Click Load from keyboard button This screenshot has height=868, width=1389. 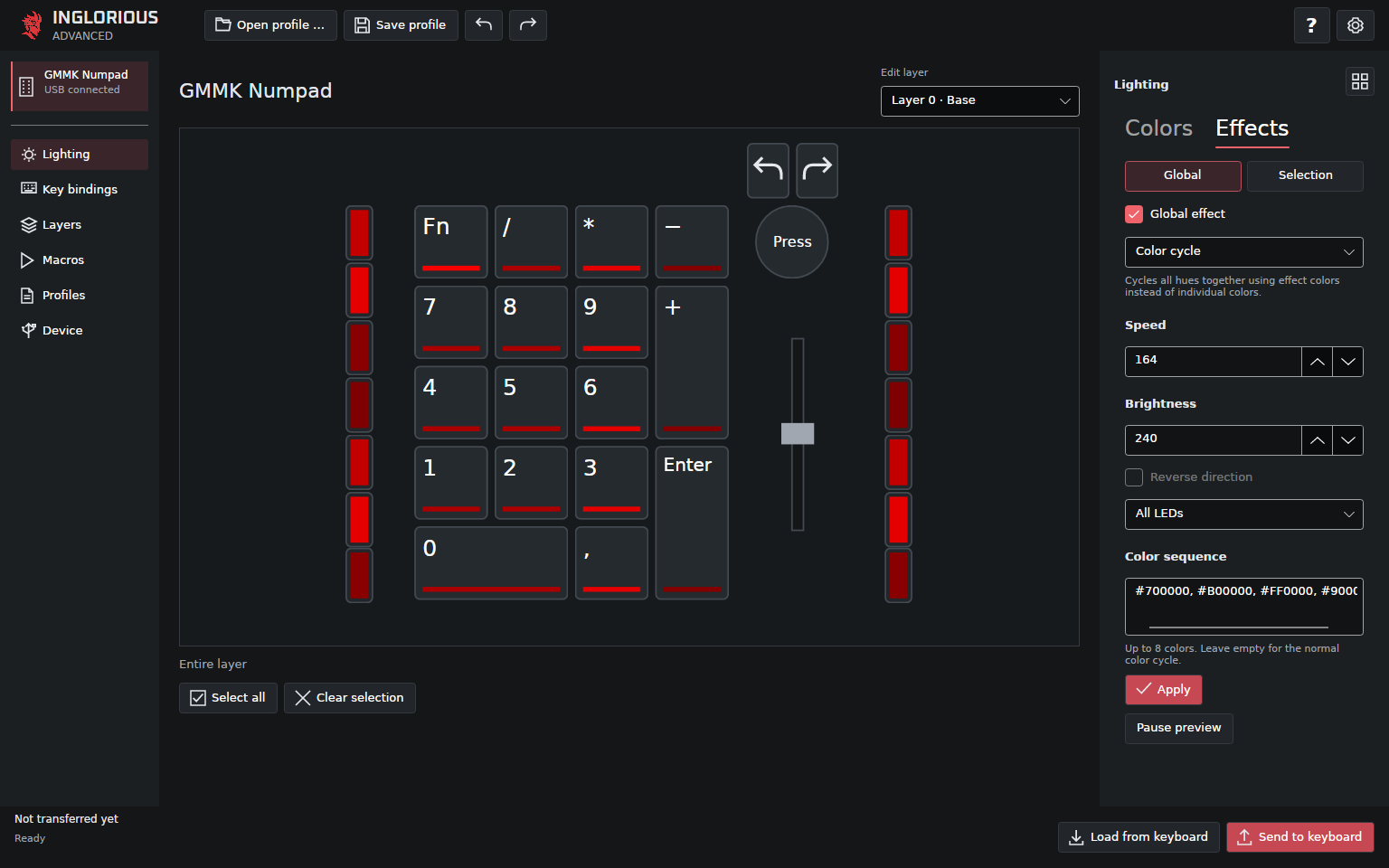[1139, 837]
